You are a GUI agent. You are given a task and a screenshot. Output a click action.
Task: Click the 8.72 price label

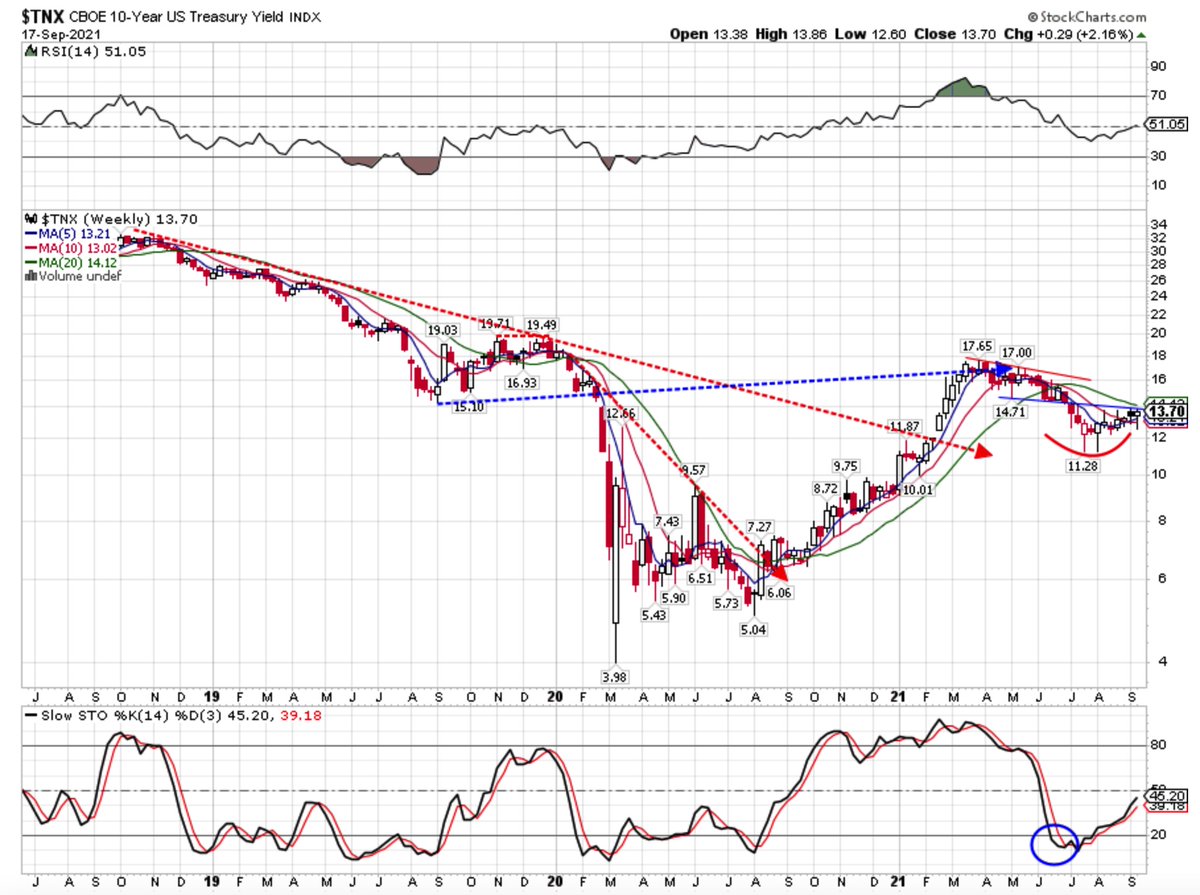click(826, 488)
